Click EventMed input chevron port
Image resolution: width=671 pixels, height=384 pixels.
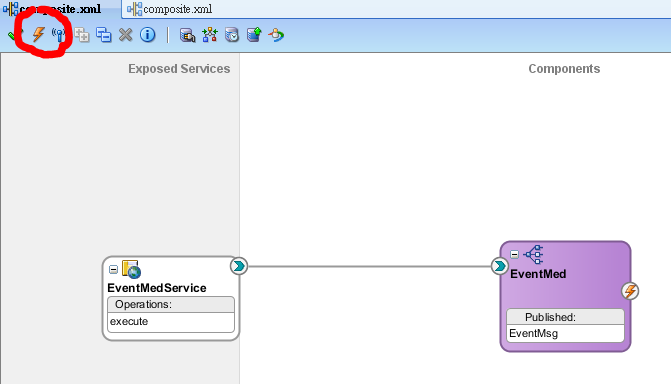point(499,266)
